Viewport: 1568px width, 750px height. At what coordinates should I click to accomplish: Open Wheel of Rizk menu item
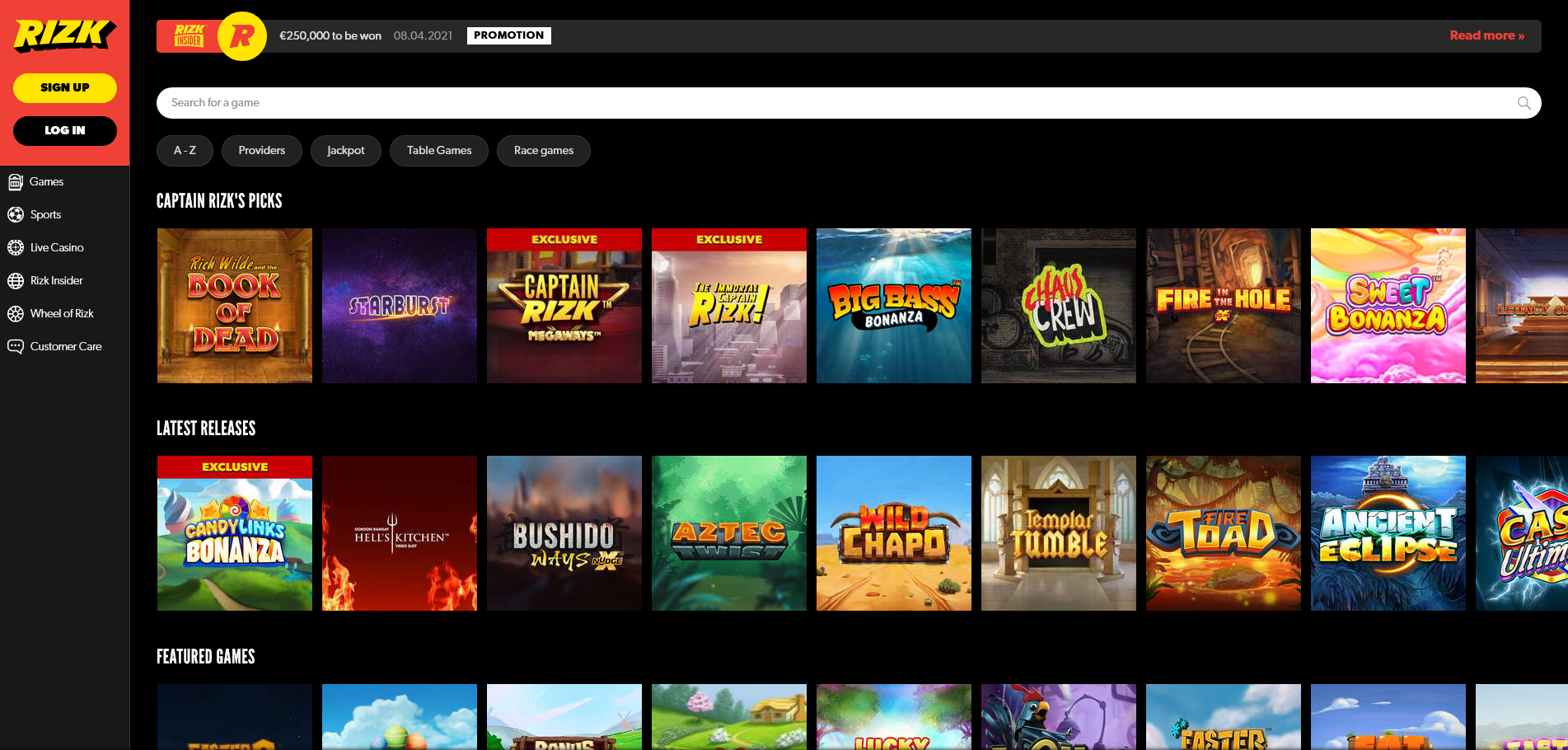tap(62, 314)
